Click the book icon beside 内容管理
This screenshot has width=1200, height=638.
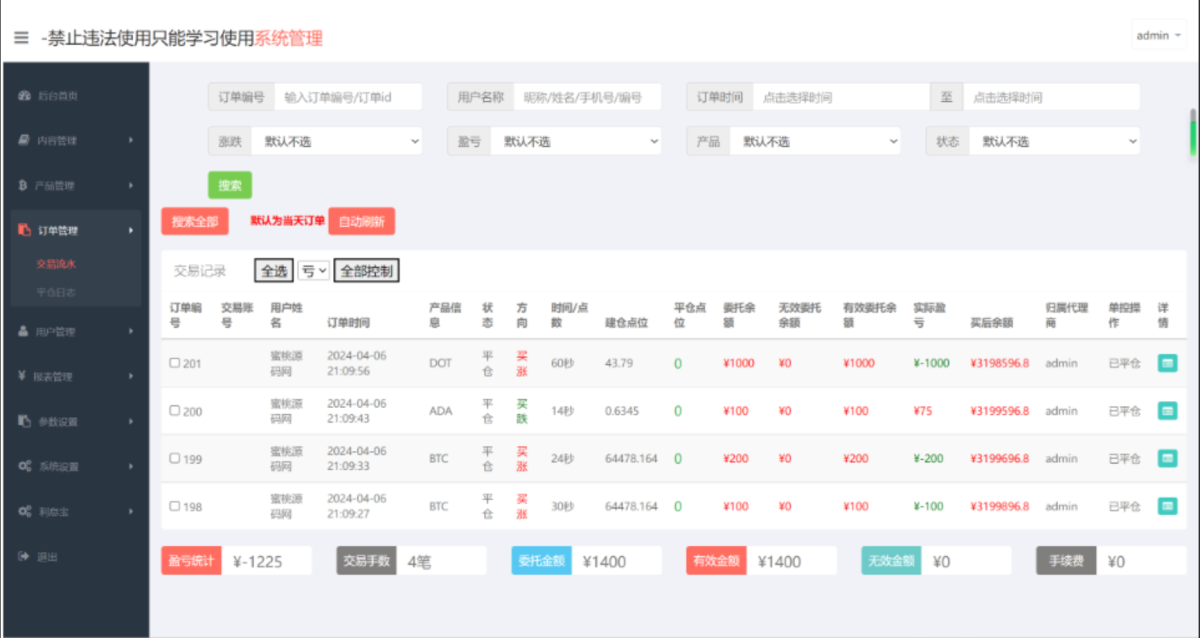pyautogui.click(x=24, y=141)
